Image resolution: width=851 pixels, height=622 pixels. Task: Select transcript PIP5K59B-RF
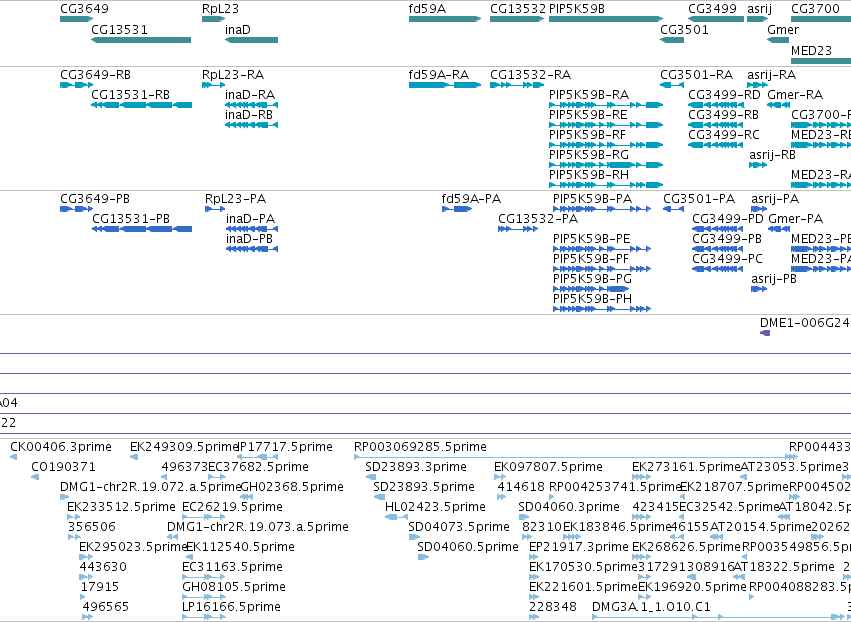[587, 135]
